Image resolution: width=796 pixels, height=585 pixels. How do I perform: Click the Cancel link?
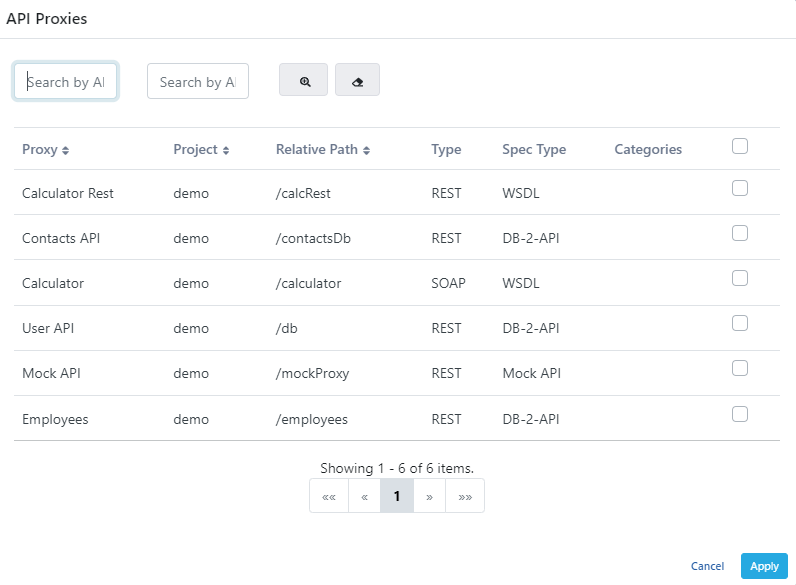coord(707,566)
